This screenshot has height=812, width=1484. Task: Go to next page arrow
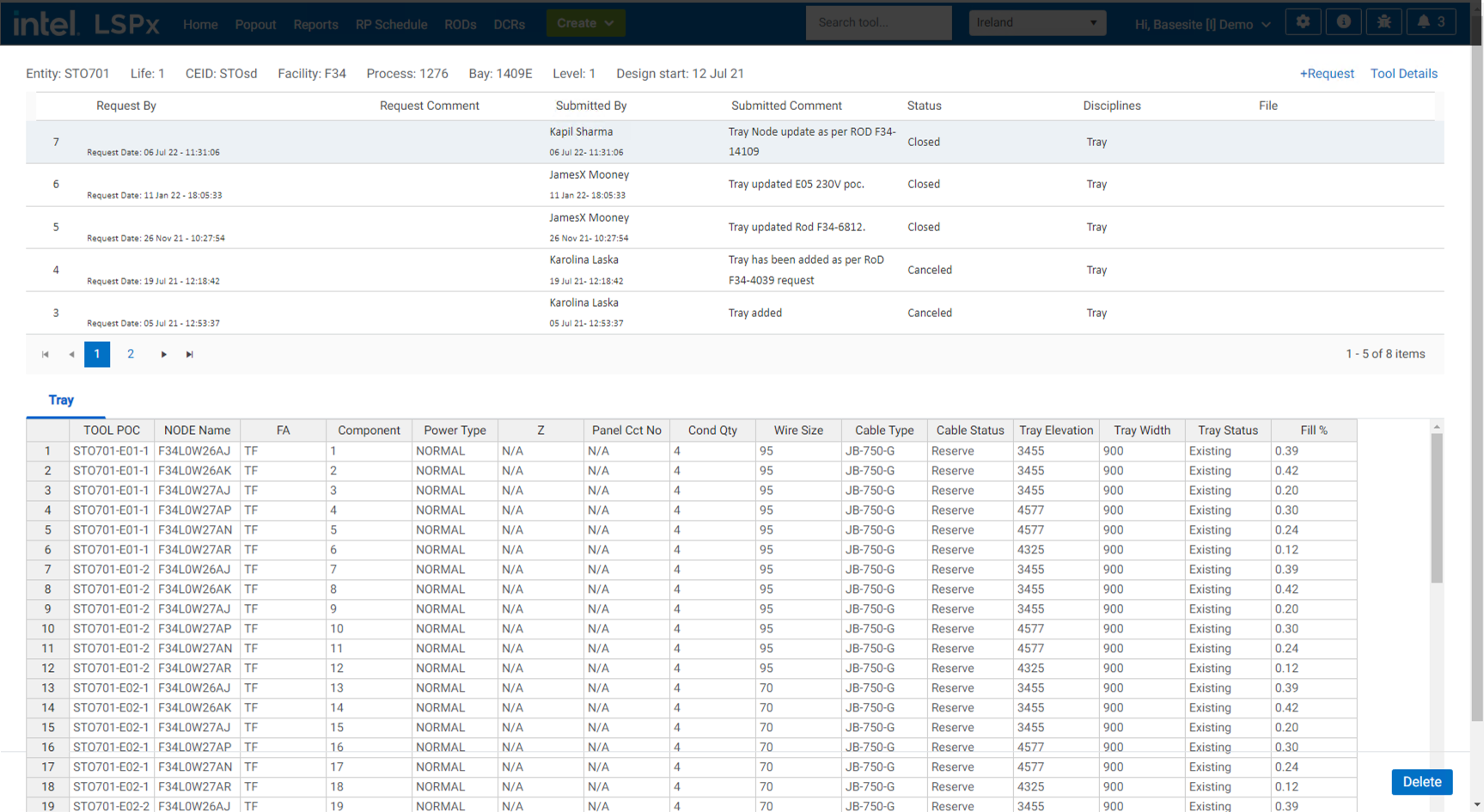[163, 354]
